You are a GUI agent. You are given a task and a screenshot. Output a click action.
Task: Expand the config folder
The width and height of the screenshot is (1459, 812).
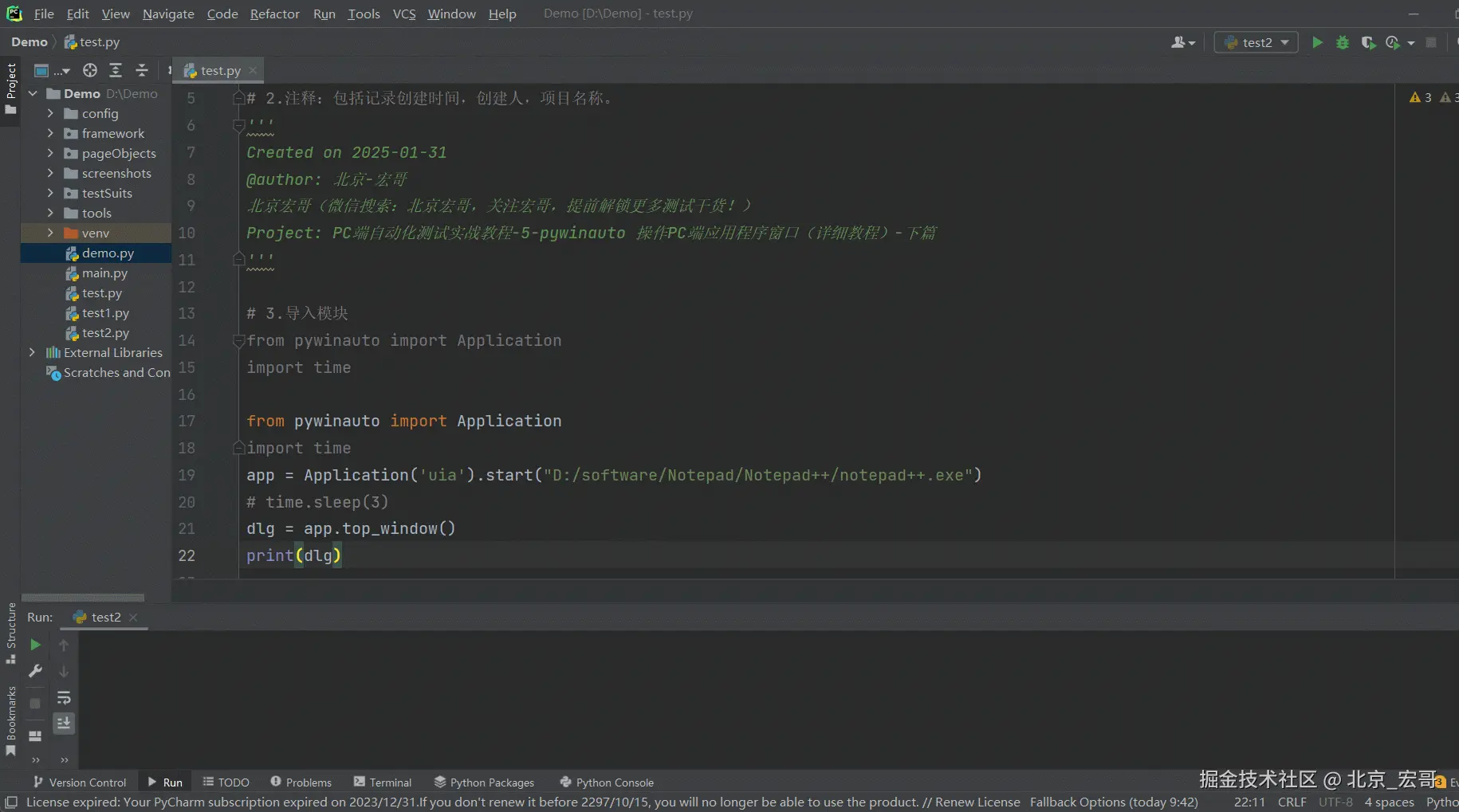point(50,113)
